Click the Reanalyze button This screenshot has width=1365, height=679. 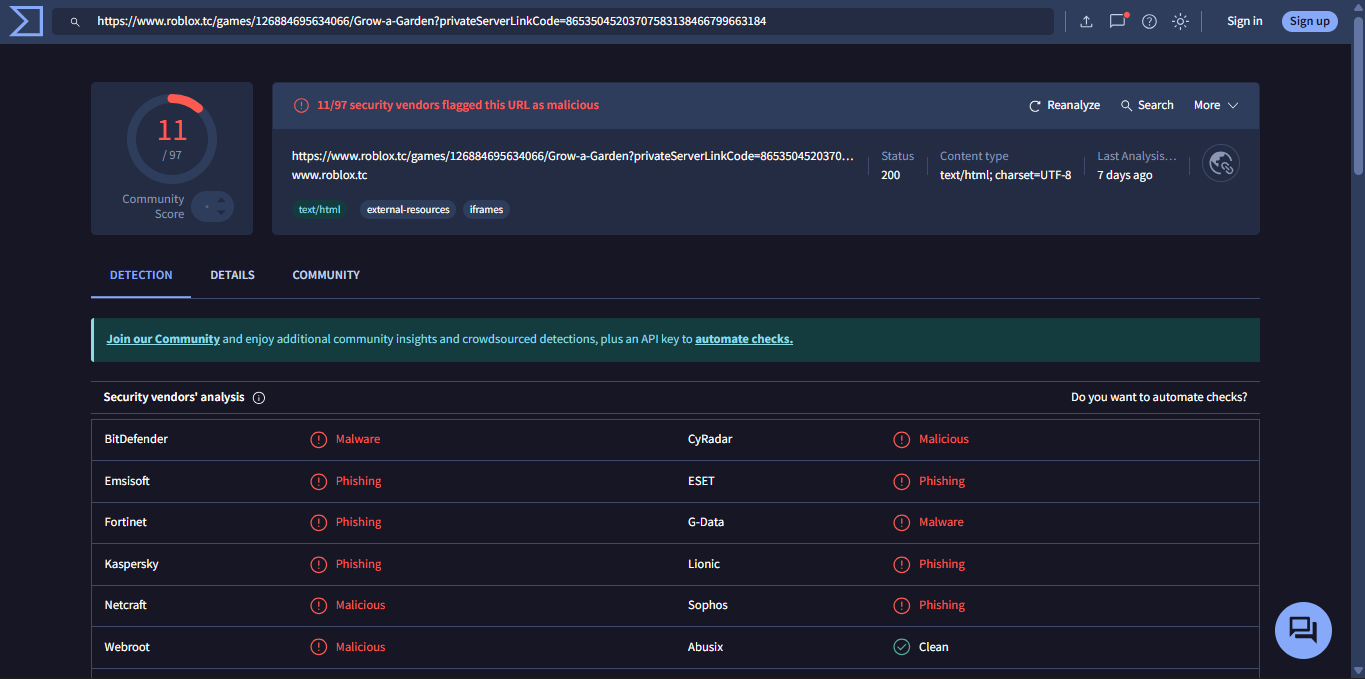click(x=1064, y=104)
